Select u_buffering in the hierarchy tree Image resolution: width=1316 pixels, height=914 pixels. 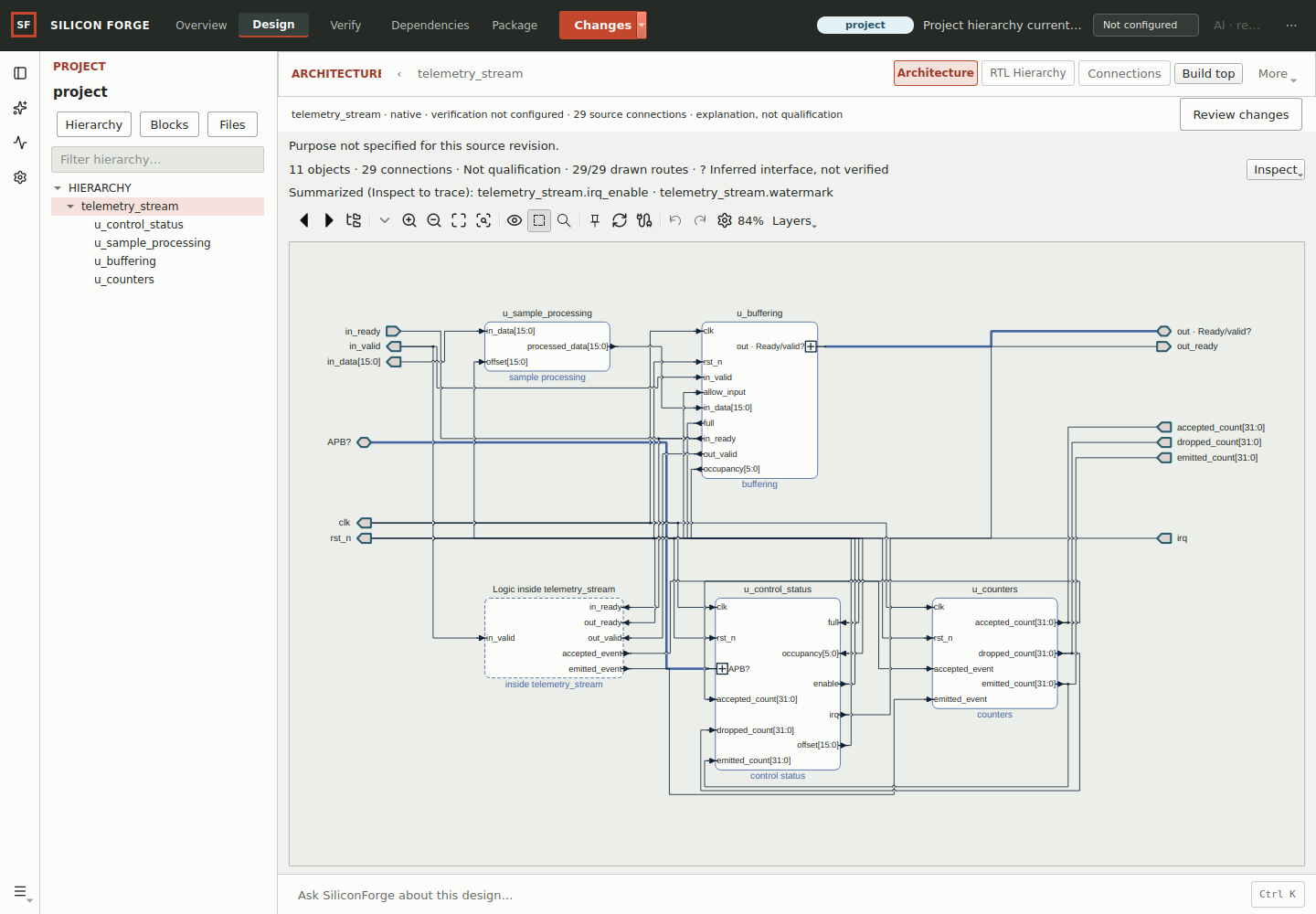click(125, 260)
